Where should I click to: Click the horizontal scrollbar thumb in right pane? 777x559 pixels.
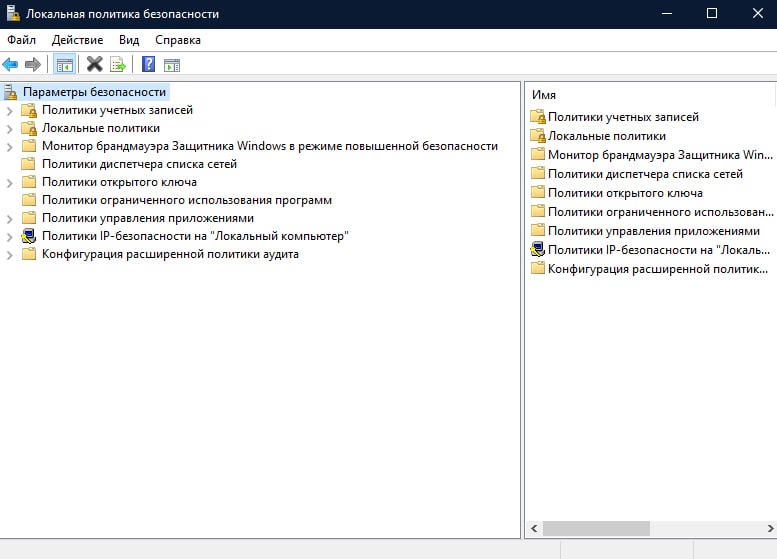pyautogui.click(x=596, y=528)
